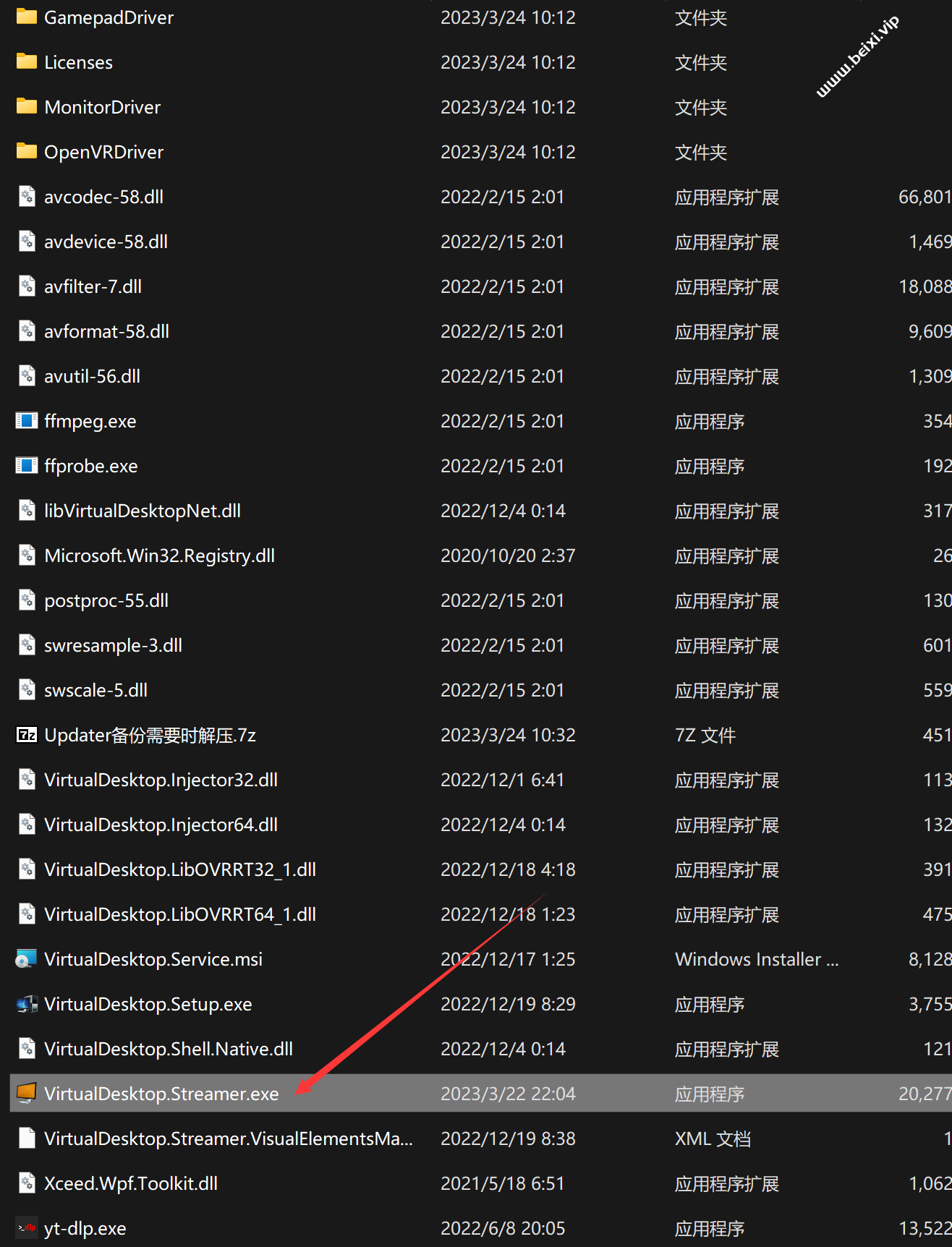Viewport: 952px width, 1247px height.
Task: Select the avformat-58.dll file name
Action: click(106, 331)
